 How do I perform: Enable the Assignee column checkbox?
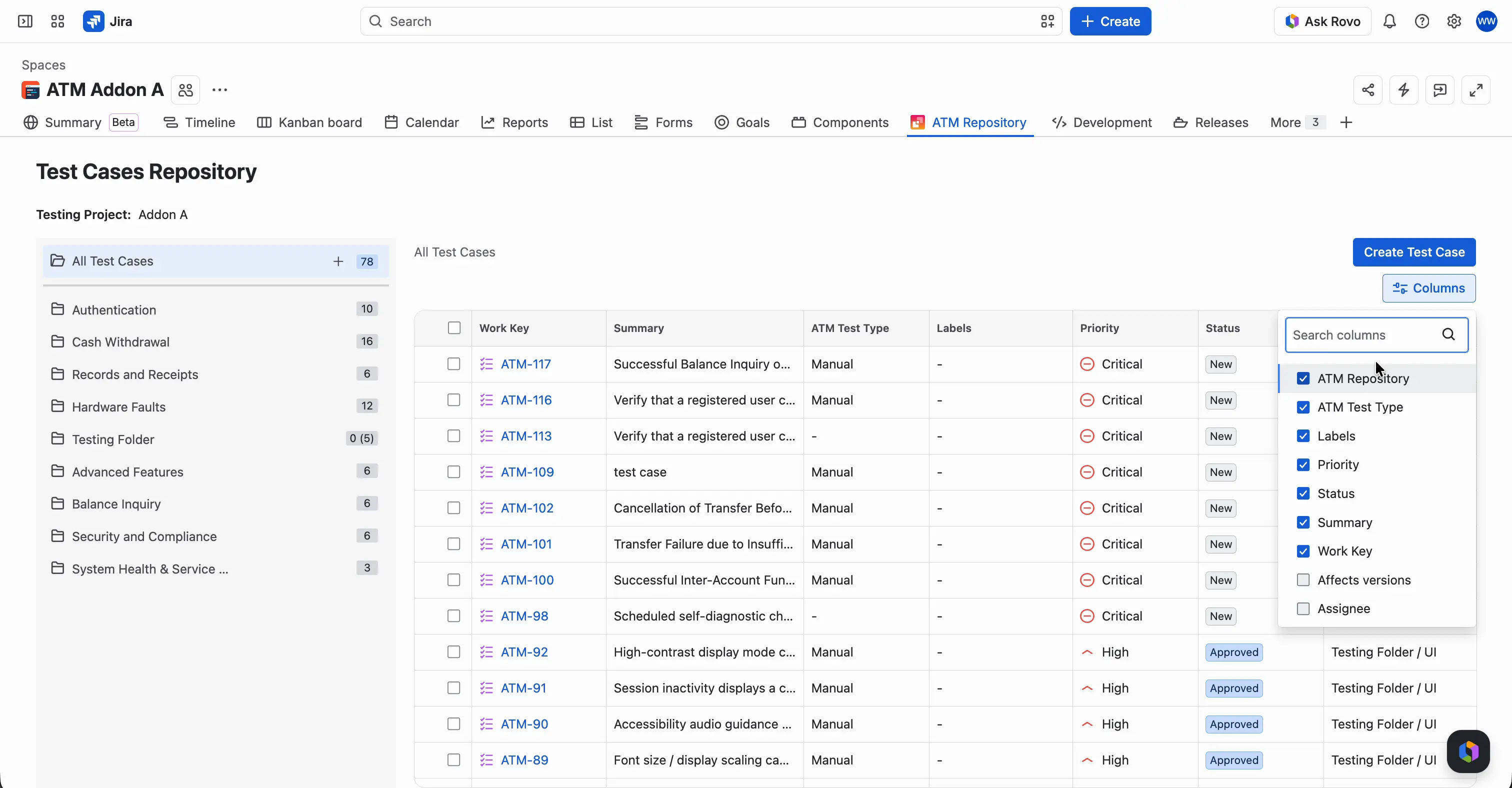click(1303, 608)
